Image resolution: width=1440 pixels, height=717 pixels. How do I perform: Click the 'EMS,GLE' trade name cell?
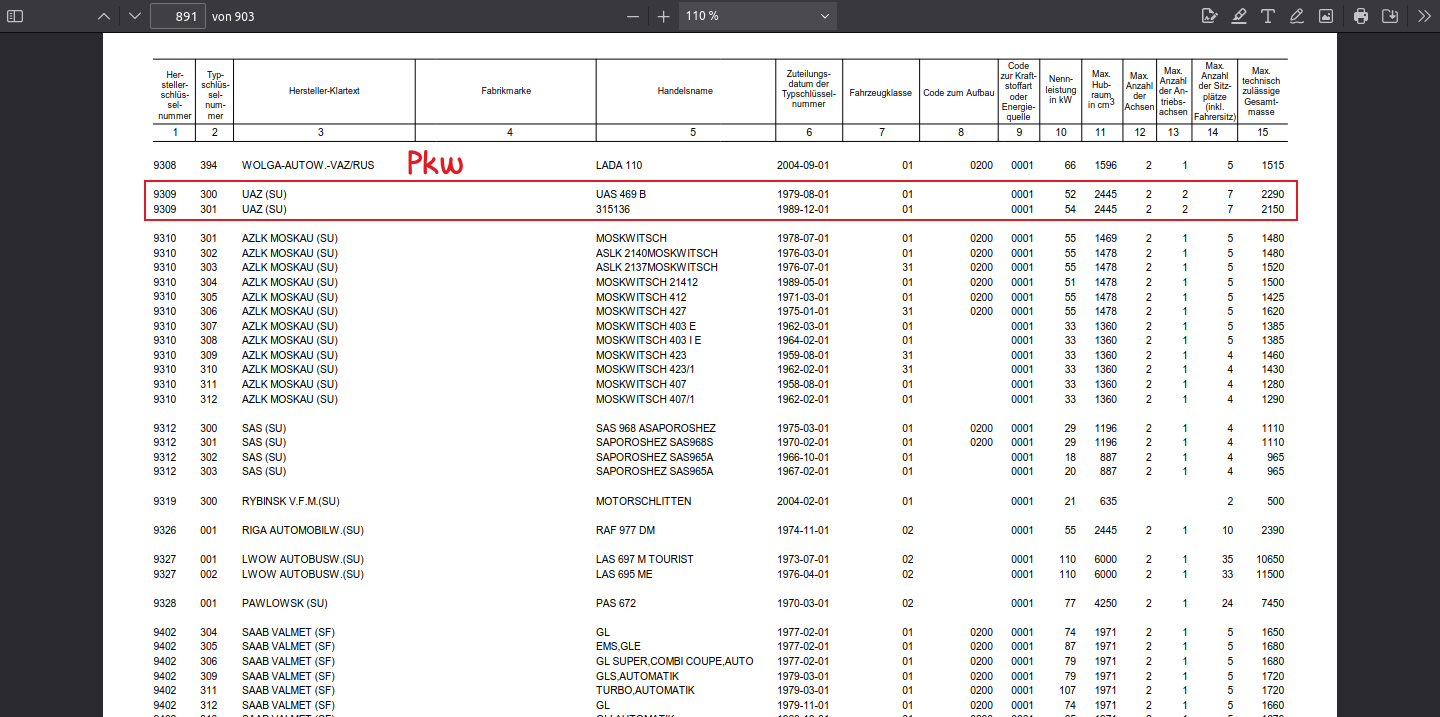pos(618,646)
